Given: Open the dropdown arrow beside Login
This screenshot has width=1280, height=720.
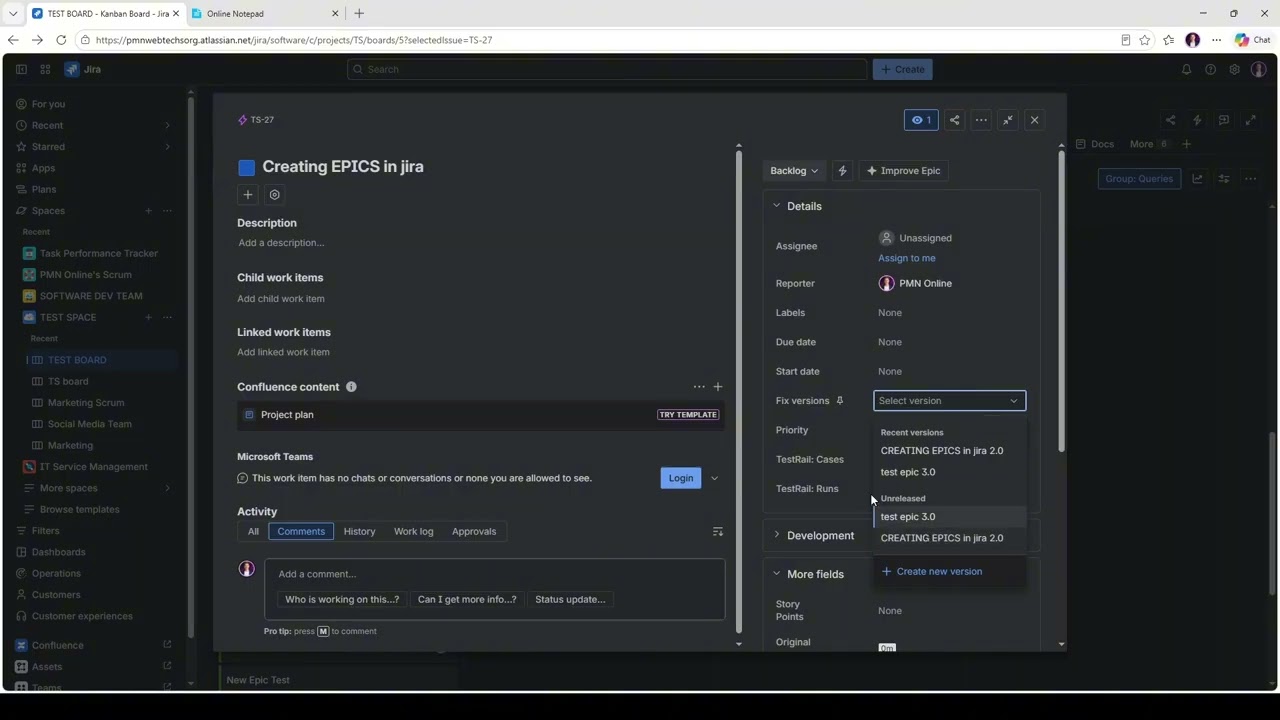Looking at the screenshot, I should point(714,478).
